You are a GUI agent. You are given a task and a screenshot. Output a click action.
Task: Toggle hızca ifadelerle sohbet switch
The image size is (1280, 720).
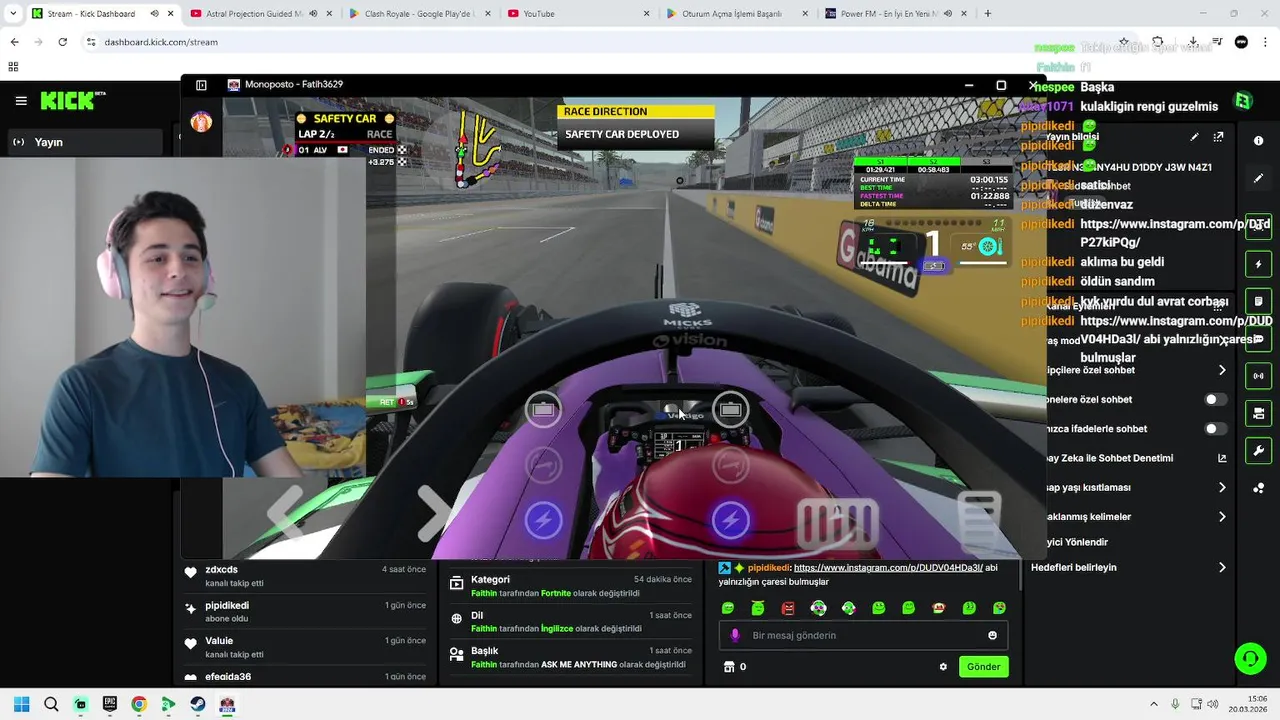click(x=1215, y=428)
